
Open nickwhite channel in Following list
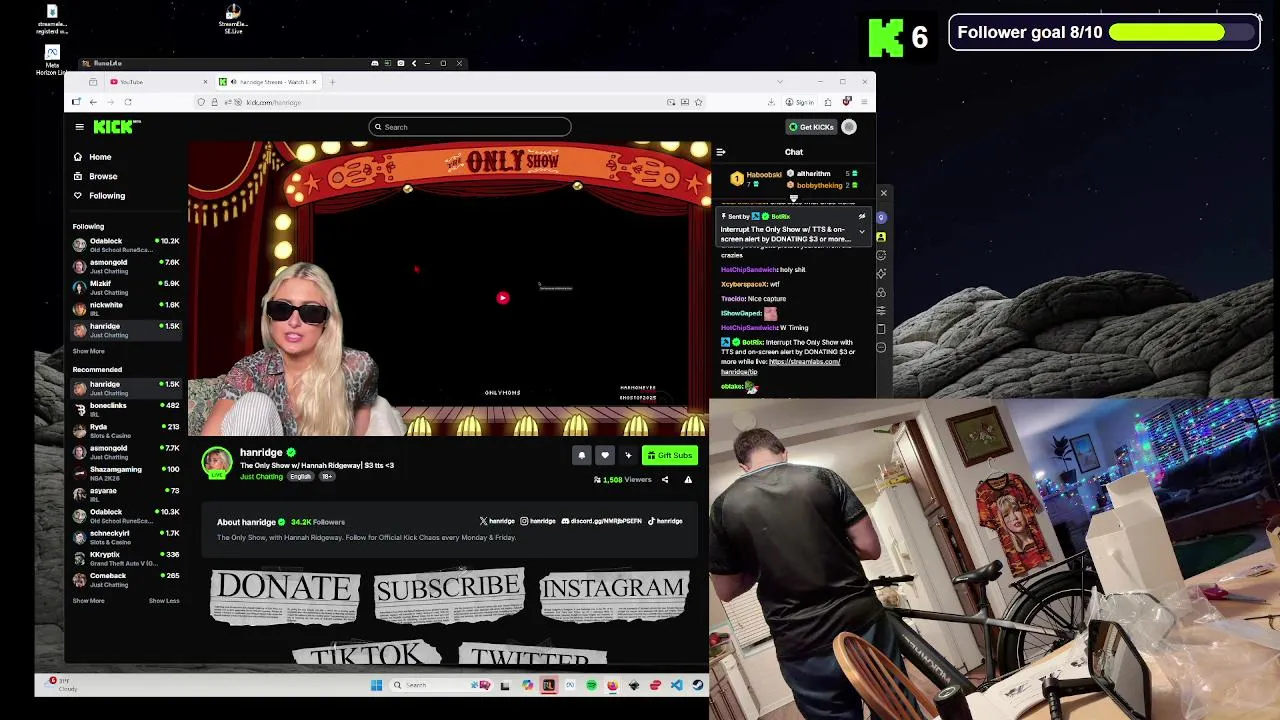[126, 309]
